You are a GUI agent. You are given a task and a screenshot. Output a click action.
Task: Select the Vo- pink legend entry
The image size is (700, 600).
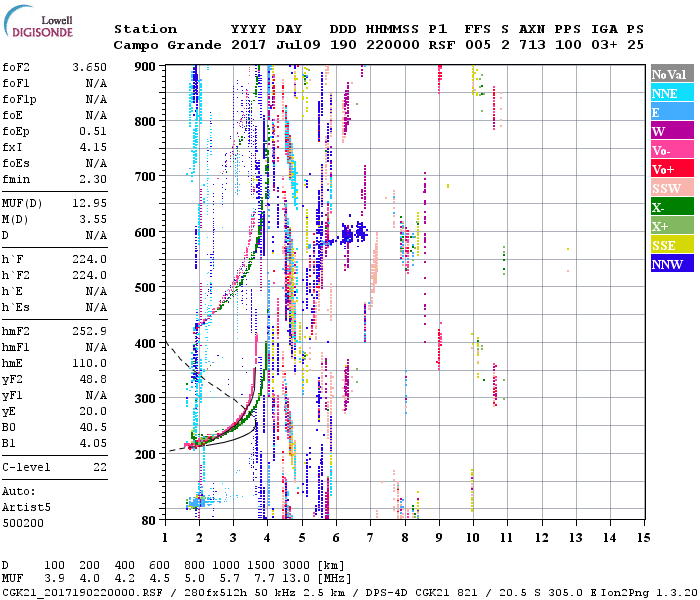671,150
